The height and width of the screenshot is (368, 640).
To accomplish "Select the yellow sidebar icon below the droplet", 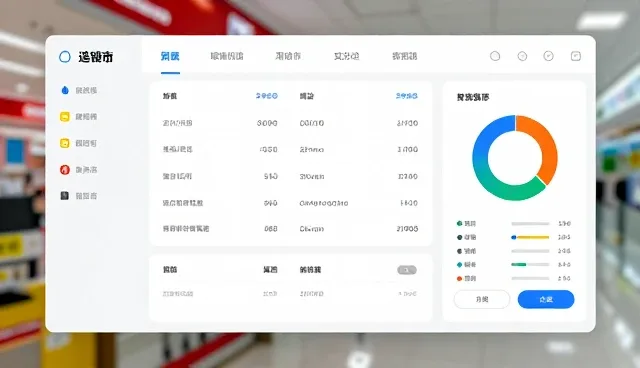I will [64, 117].
